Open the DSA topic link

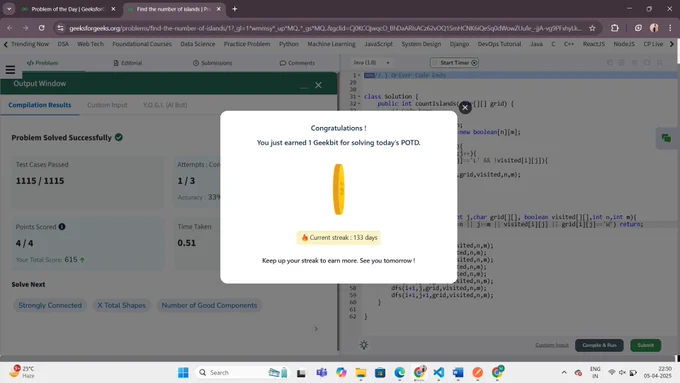pos(63,44)
